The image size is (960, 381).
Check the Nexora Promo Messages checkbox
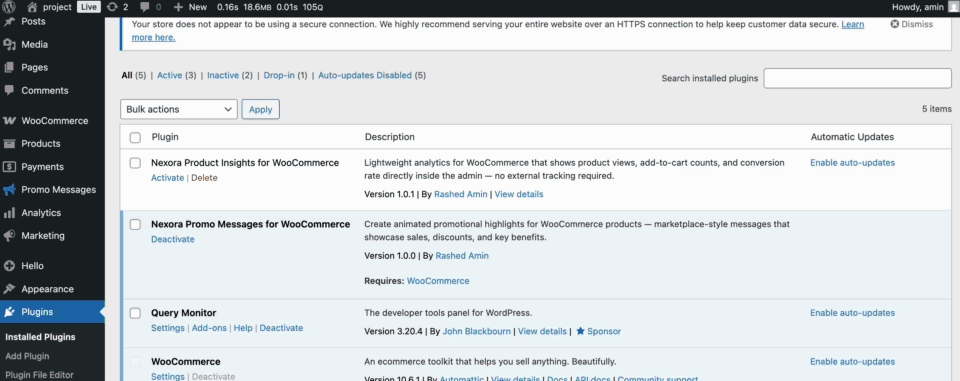coord(135,225)
